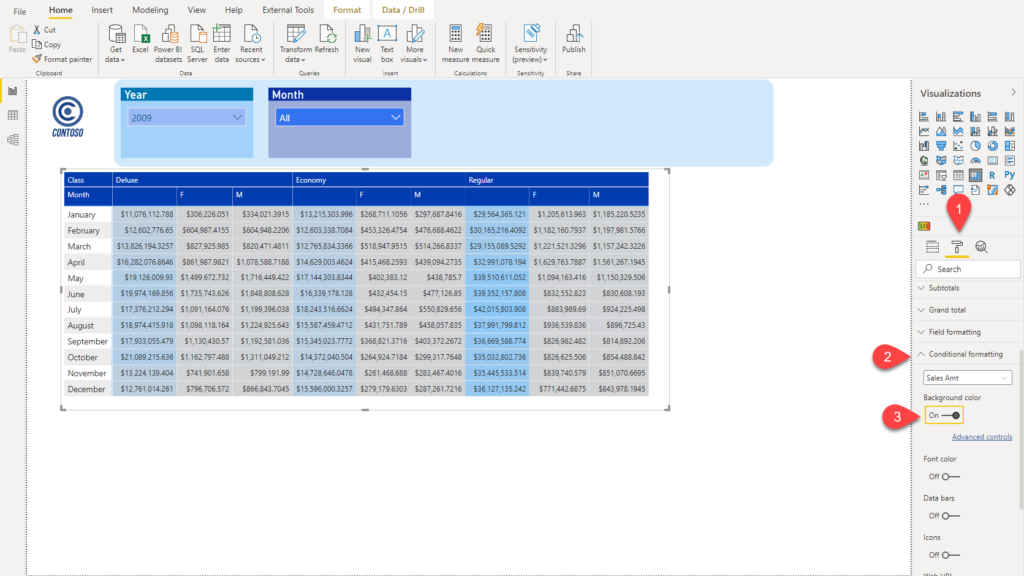Import data from Excel

[x=140, y=39]
